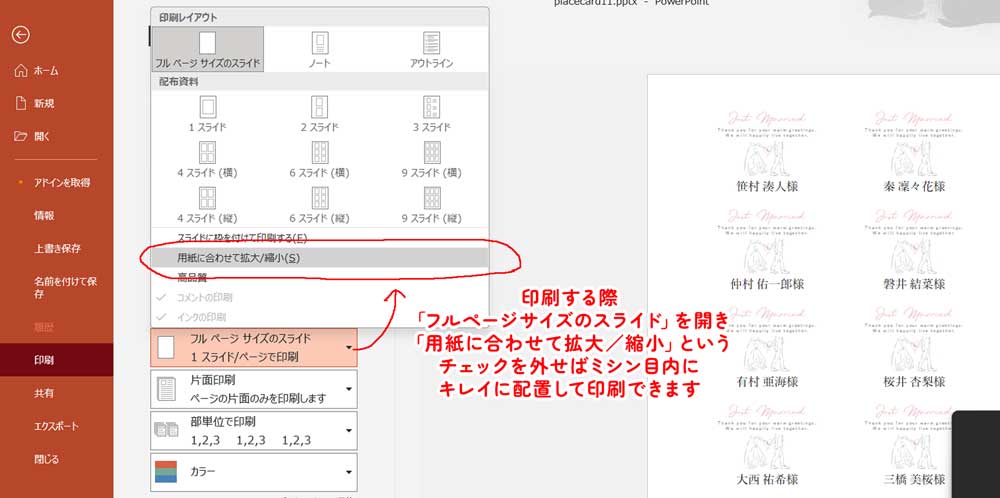Select 3 スライド handout layout
1000x498 pixels.
431,113
